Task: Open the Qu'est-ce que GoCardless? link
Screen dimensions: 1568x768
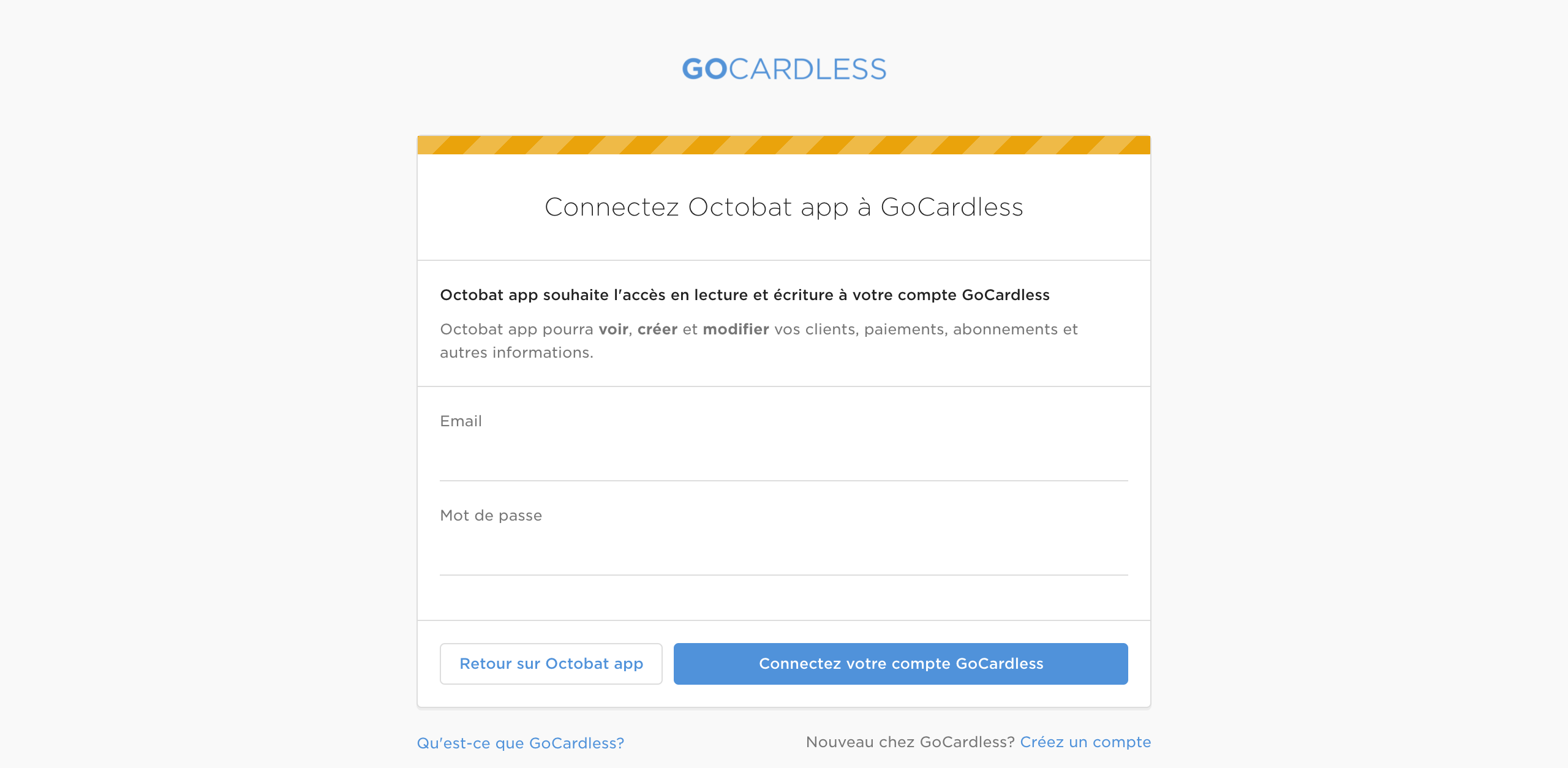Action: (x=521, y=743)
